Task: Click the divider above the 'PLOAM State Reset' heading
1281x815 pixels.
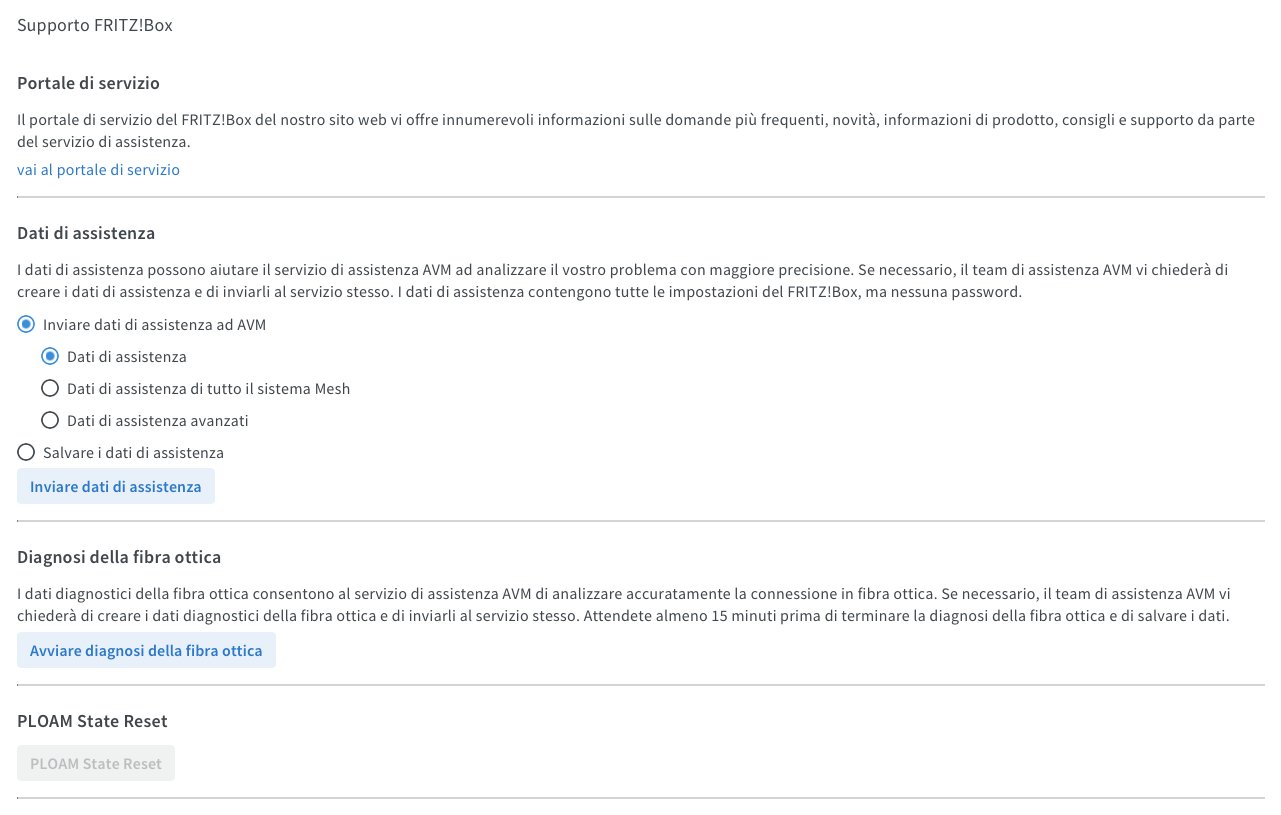Action: pos(640,685)
